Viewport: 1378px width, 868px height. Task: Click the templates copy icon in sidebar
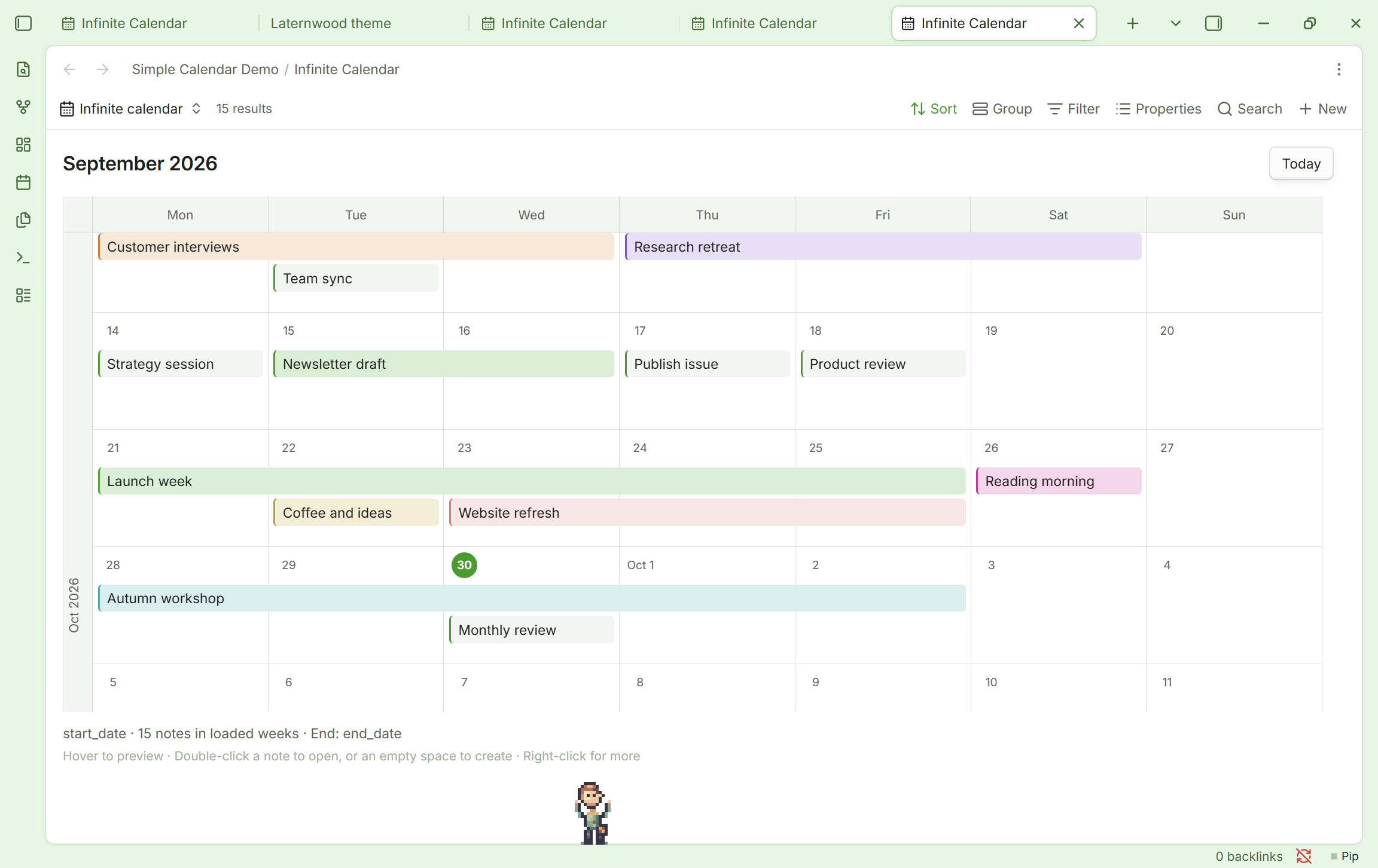point(23,220)
